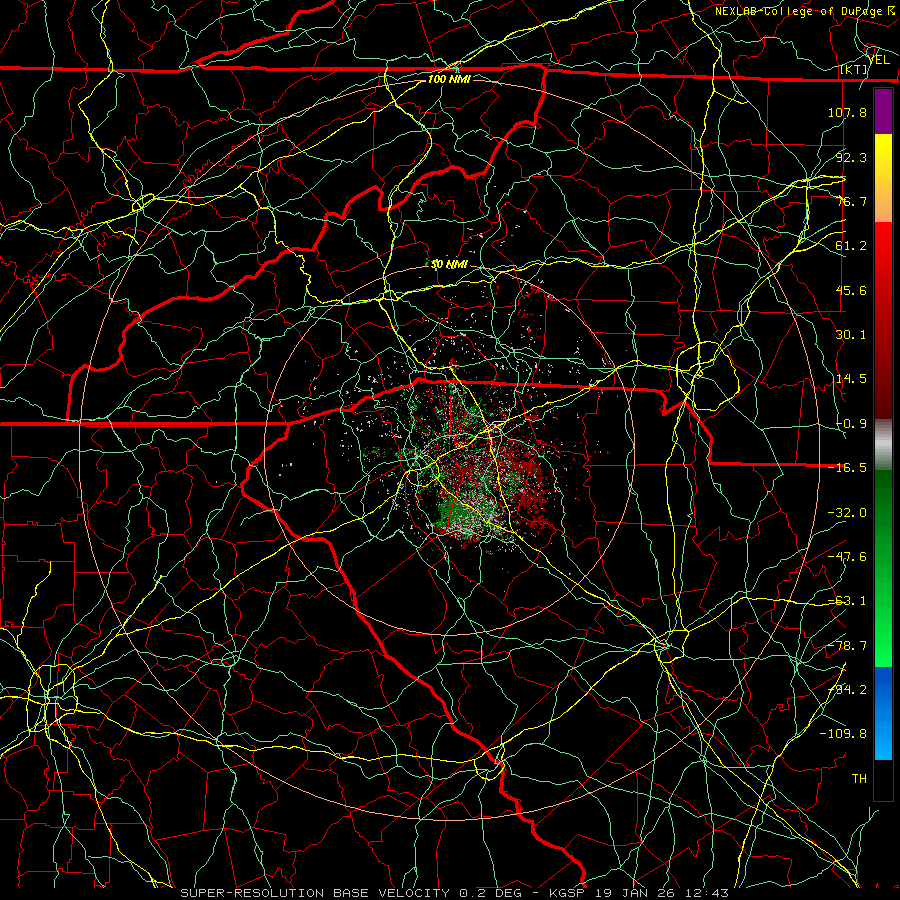Click the -47.6 legend value
The image size is (900, 900).
[847, 557]
